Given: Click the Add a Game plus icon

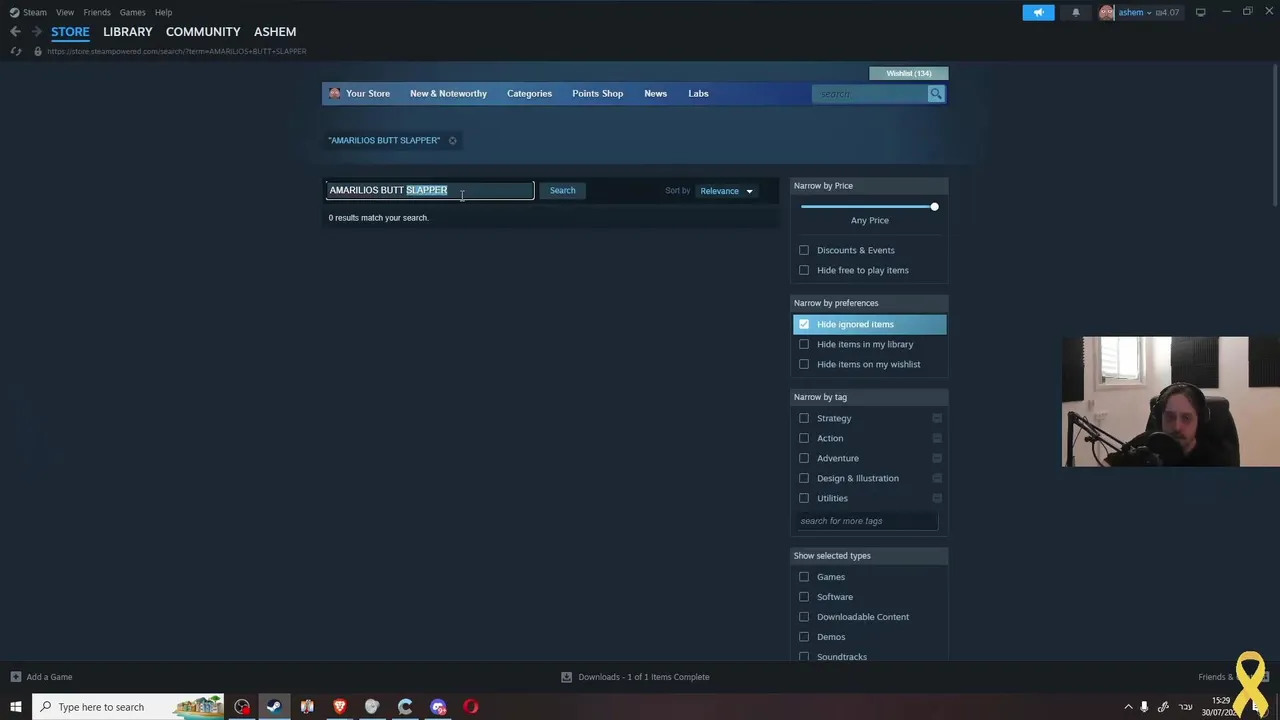Looking at the screenshot, I should [x=15, y=677].
